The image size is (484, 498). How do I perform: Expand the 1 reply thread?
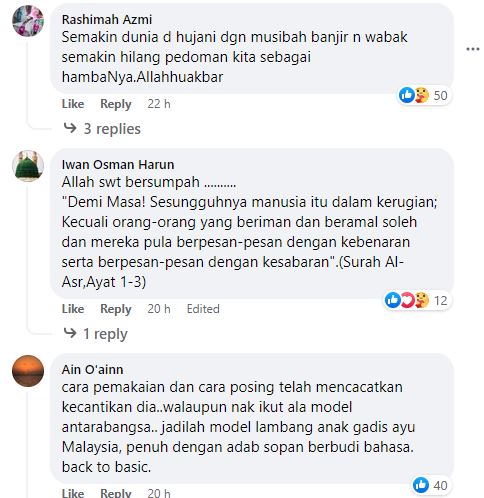tap(105, 334)
